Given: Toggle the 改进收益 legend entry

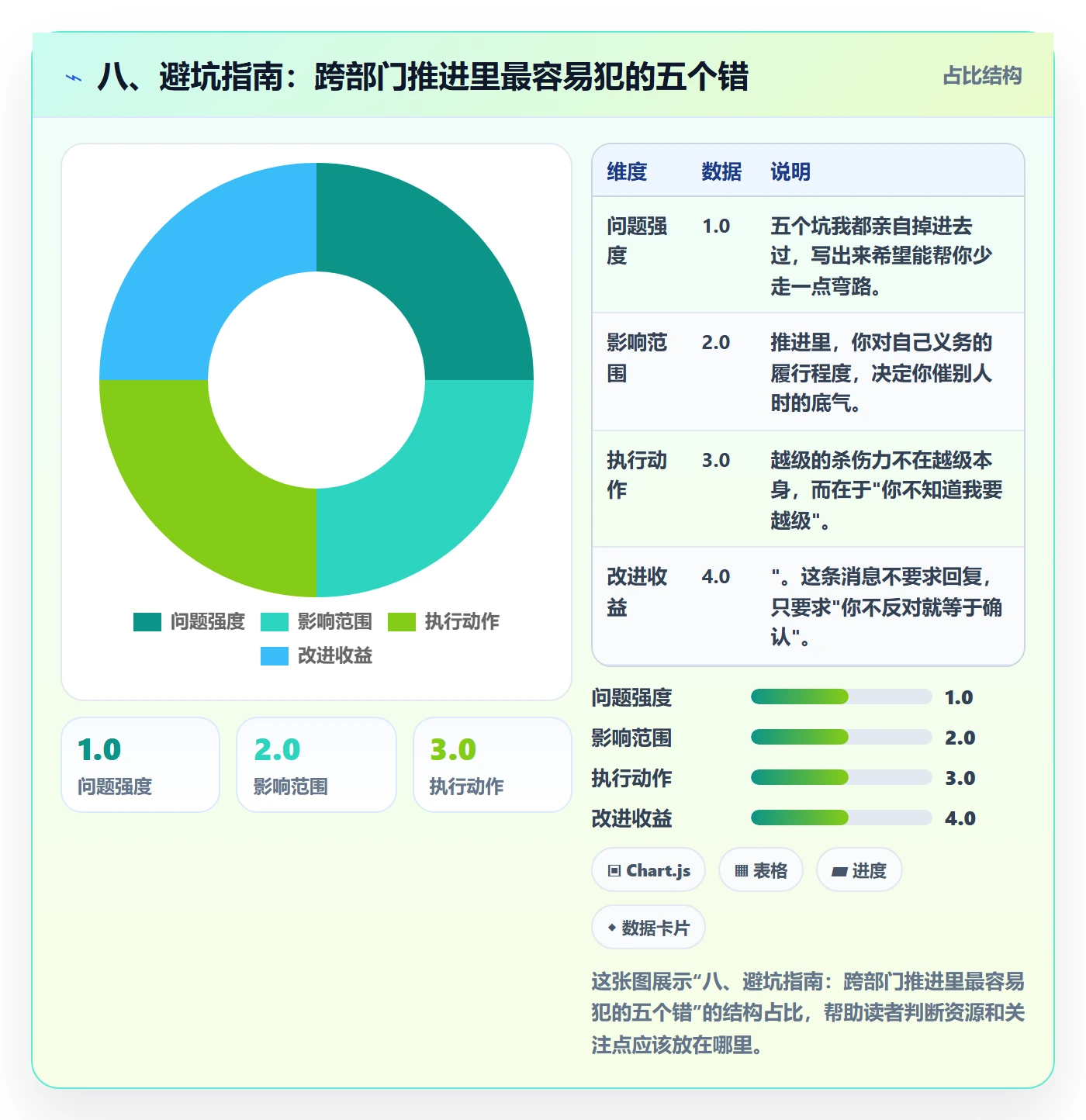Looking at the screenshot, I should (x=316, y=656).
